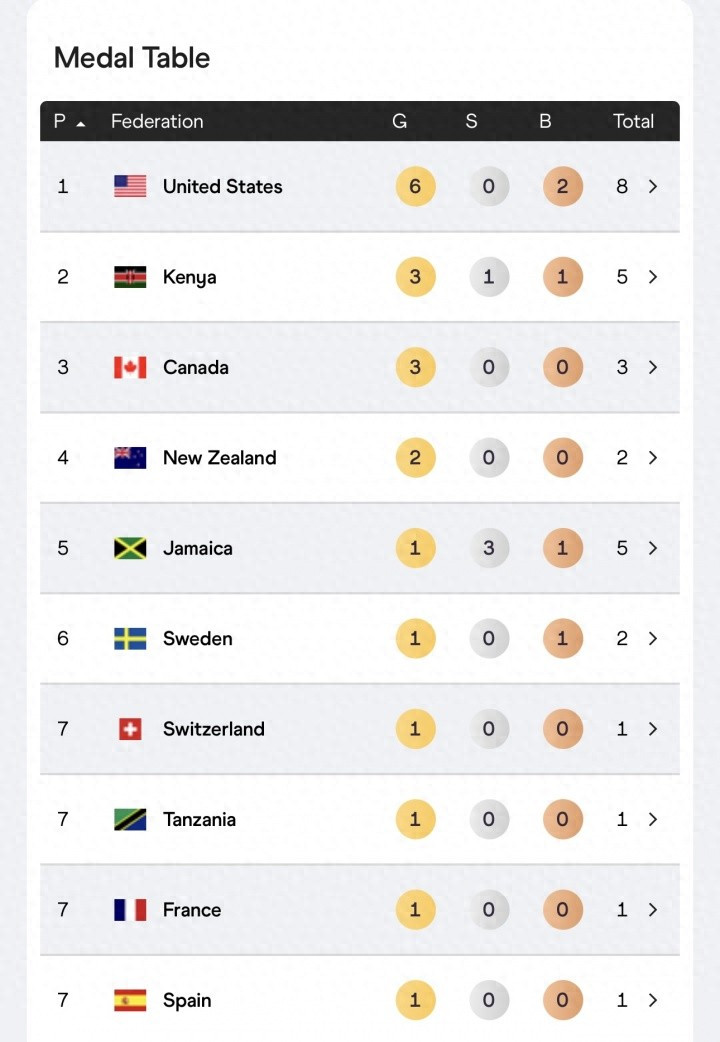Expand the United States row chevron
This screenshot has height=1042, width=720.
[653, 186]
